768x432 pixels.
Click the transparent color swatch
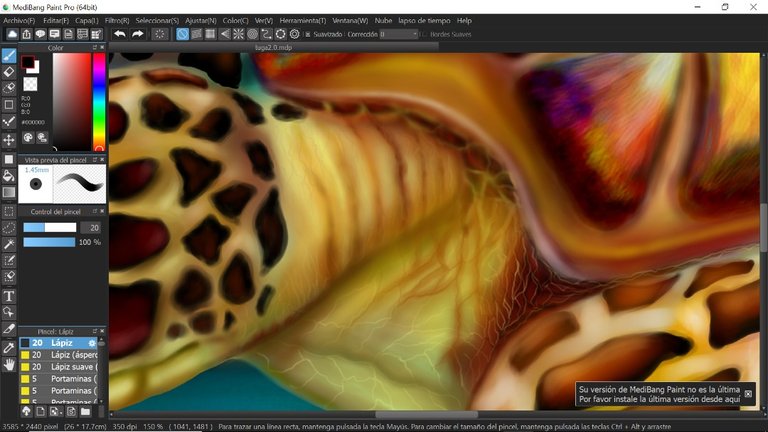click(30, 84)
